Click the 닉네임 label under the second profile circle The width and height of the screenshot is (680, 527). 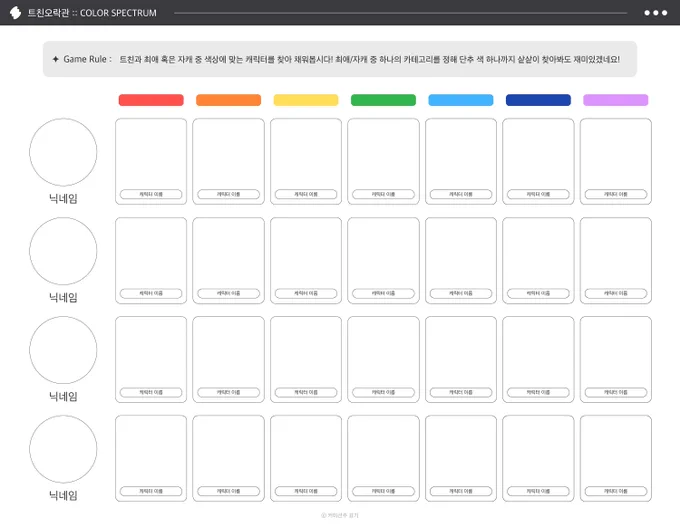(63, 298)
